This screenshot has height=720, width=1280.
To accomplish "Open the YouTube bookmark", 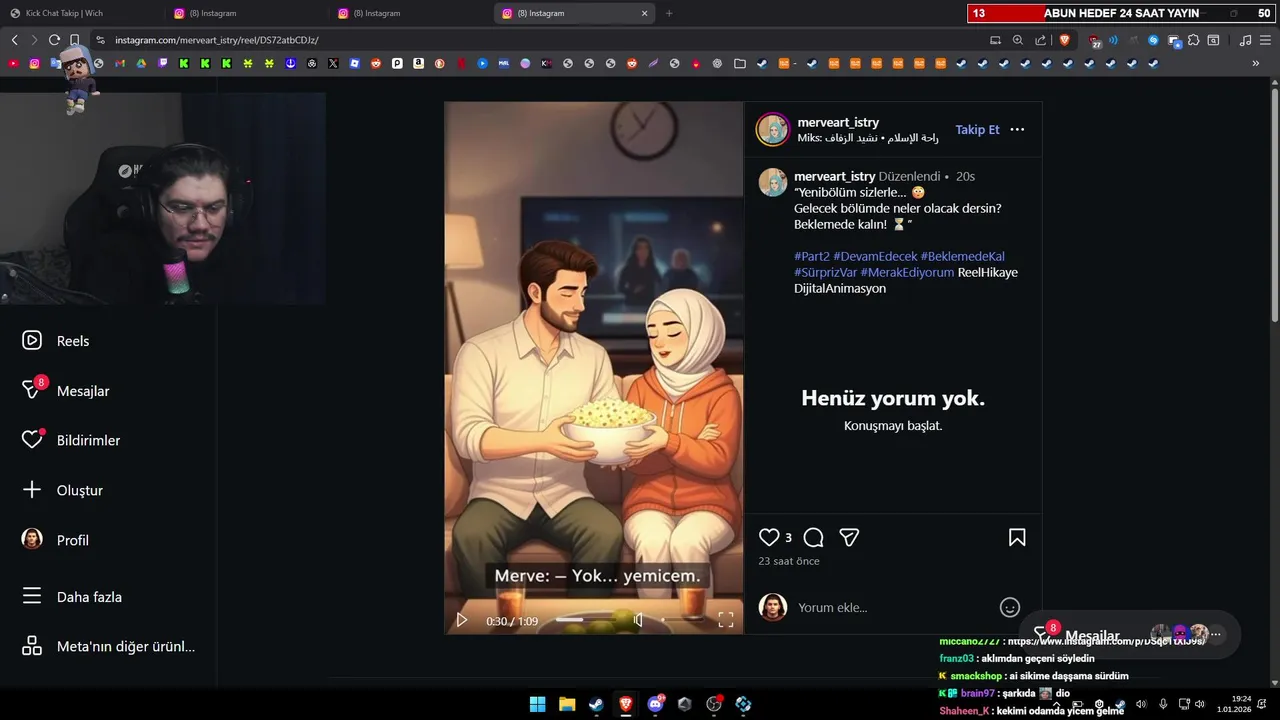I will [13, 63].
